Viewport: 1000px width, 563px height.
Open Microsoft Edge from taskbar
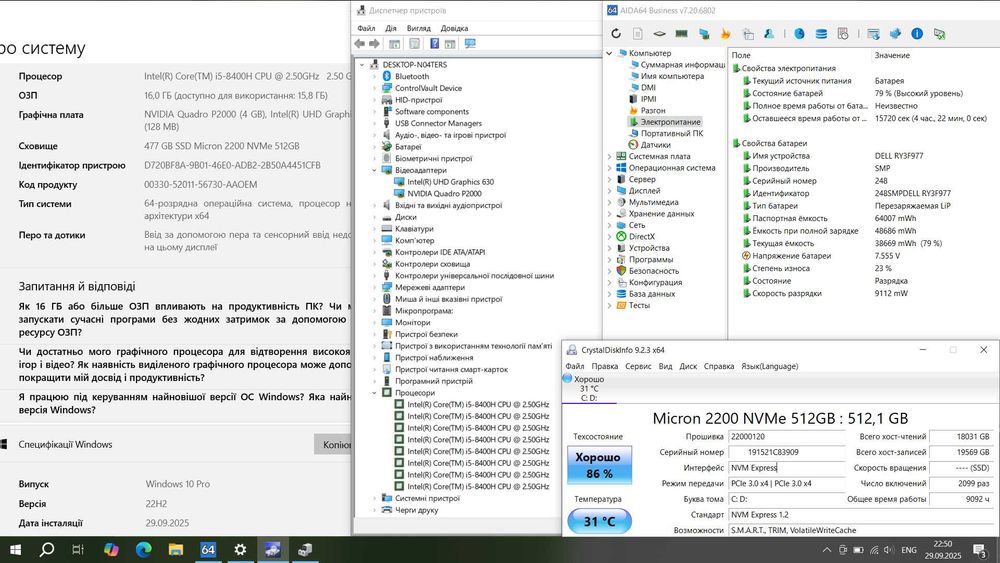point(143,550)
